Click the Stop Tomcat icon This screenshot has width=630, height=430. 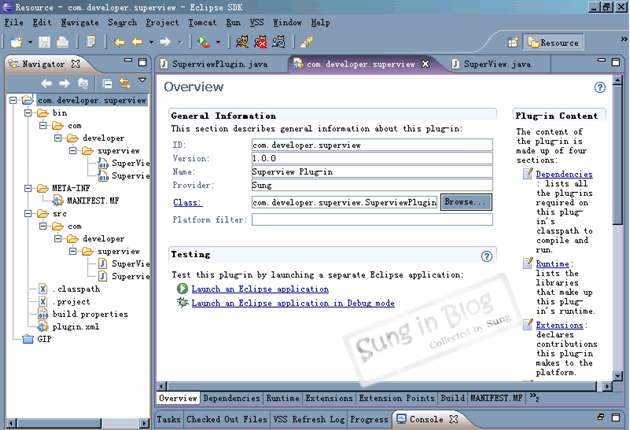260,42
